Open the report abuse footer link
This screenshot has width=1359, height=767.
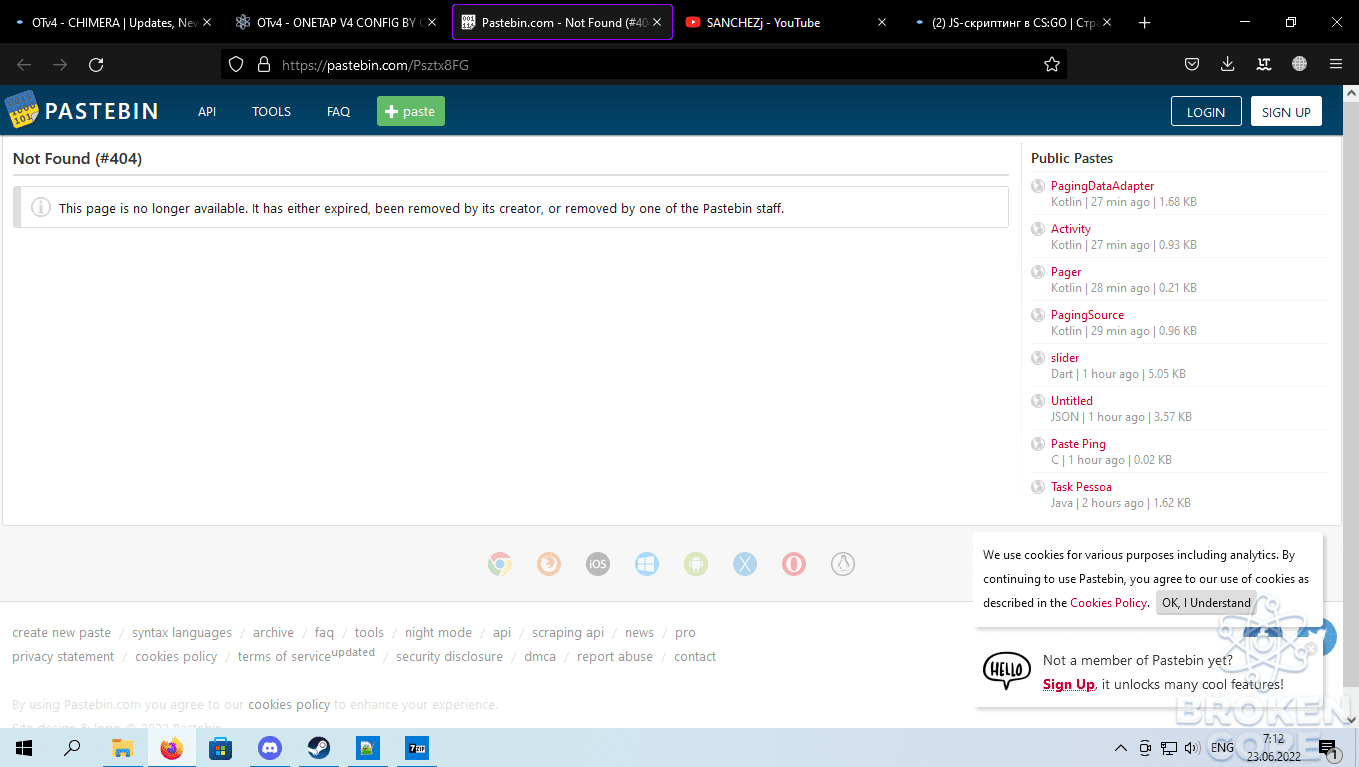[615, 657]
